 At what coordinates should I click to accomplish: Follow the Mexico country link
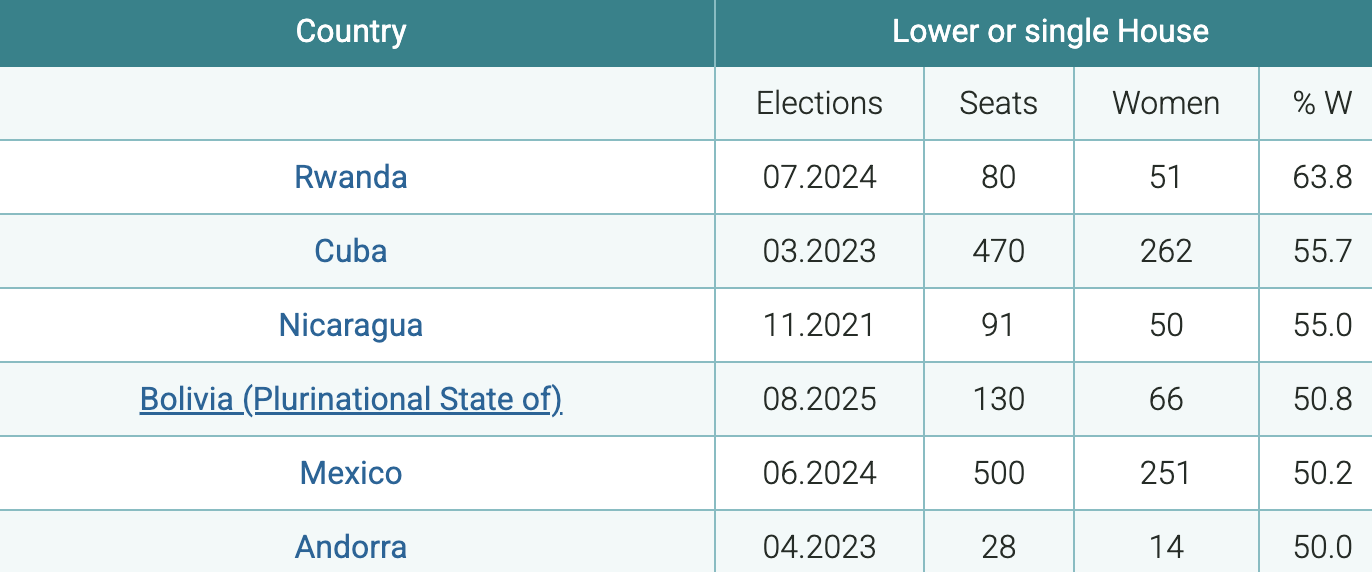(351, 472)
